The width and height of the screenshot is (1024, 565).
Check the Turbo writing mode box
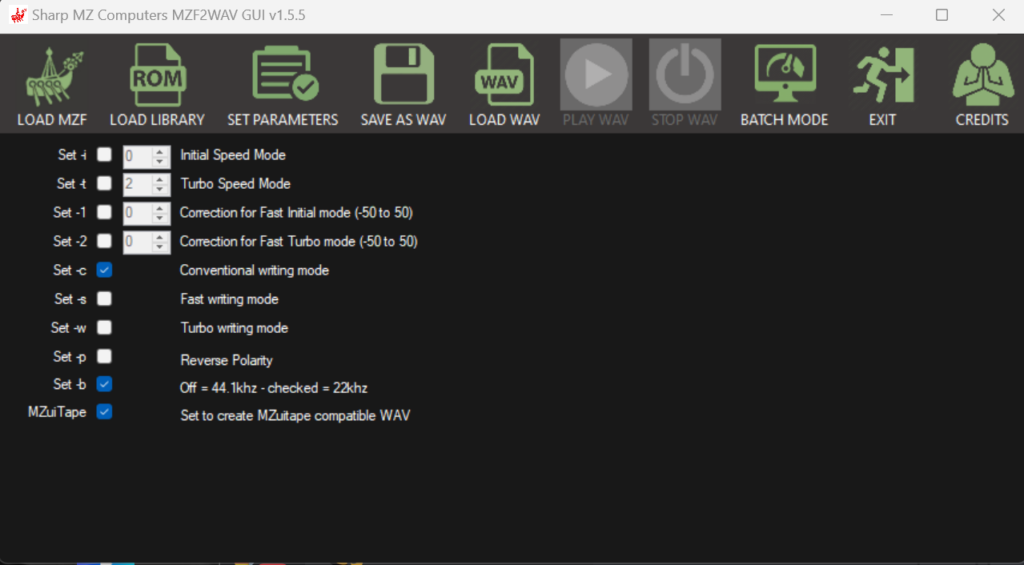104,327
